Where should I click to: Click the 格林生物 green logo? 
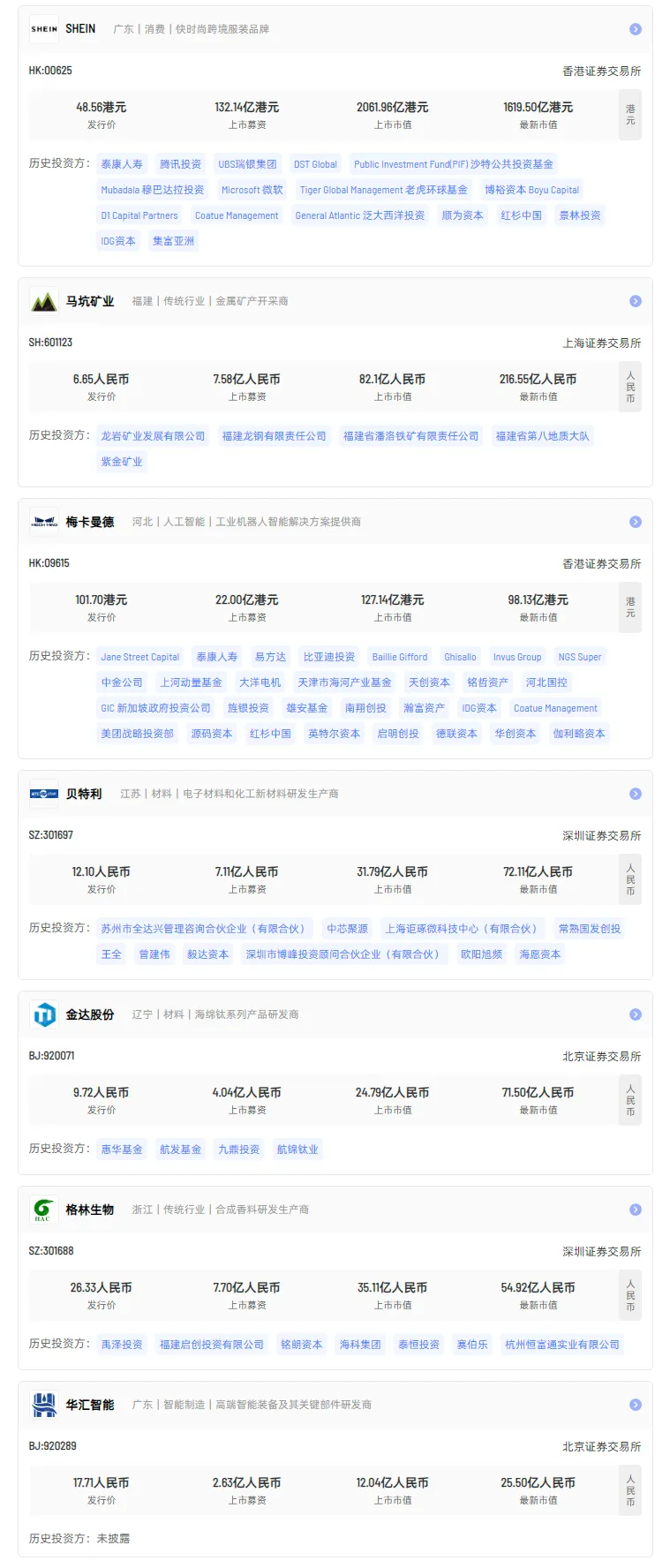coord(44,1210)
